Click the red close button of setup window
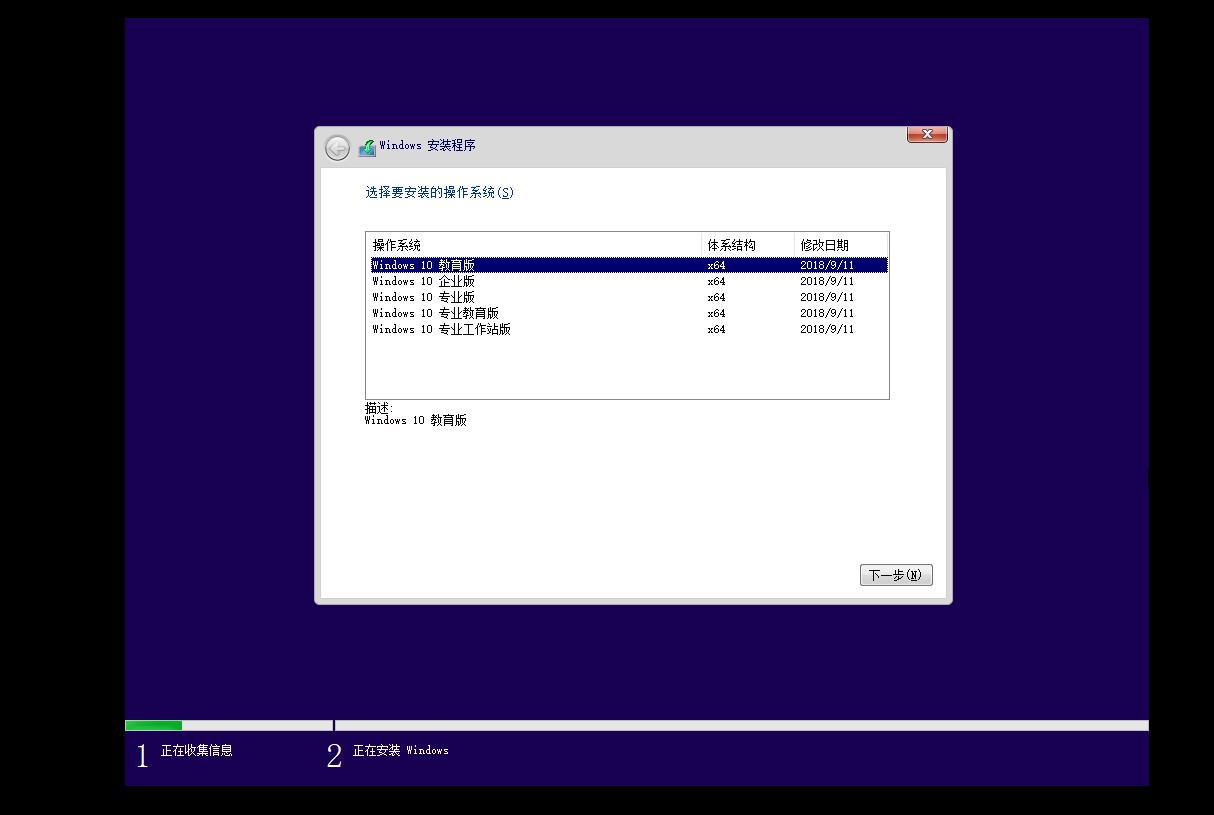Image resolution: width=1214 pixels, height=815 pixels. (926, 134)
